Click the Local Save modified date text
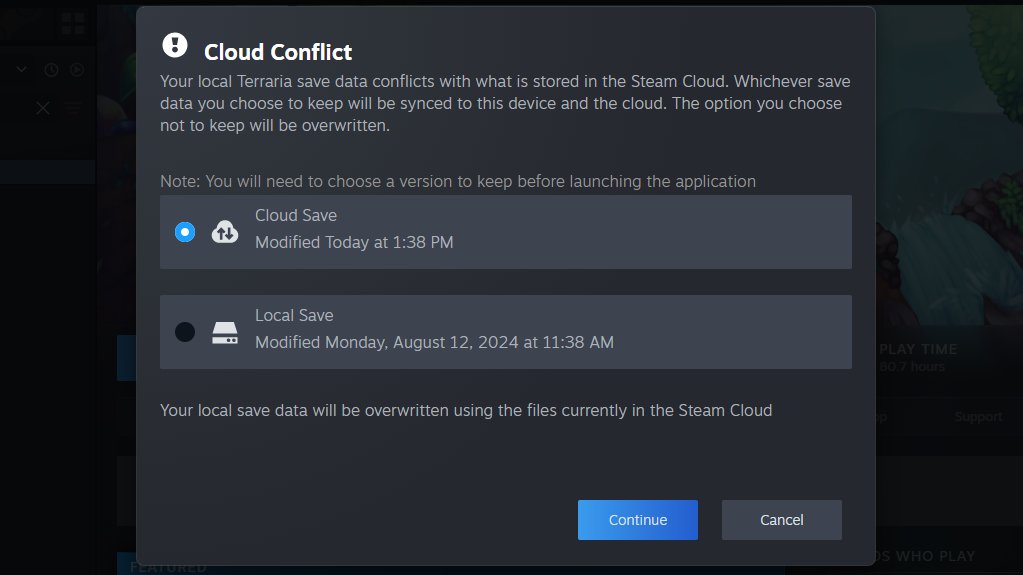 (434, 343)
